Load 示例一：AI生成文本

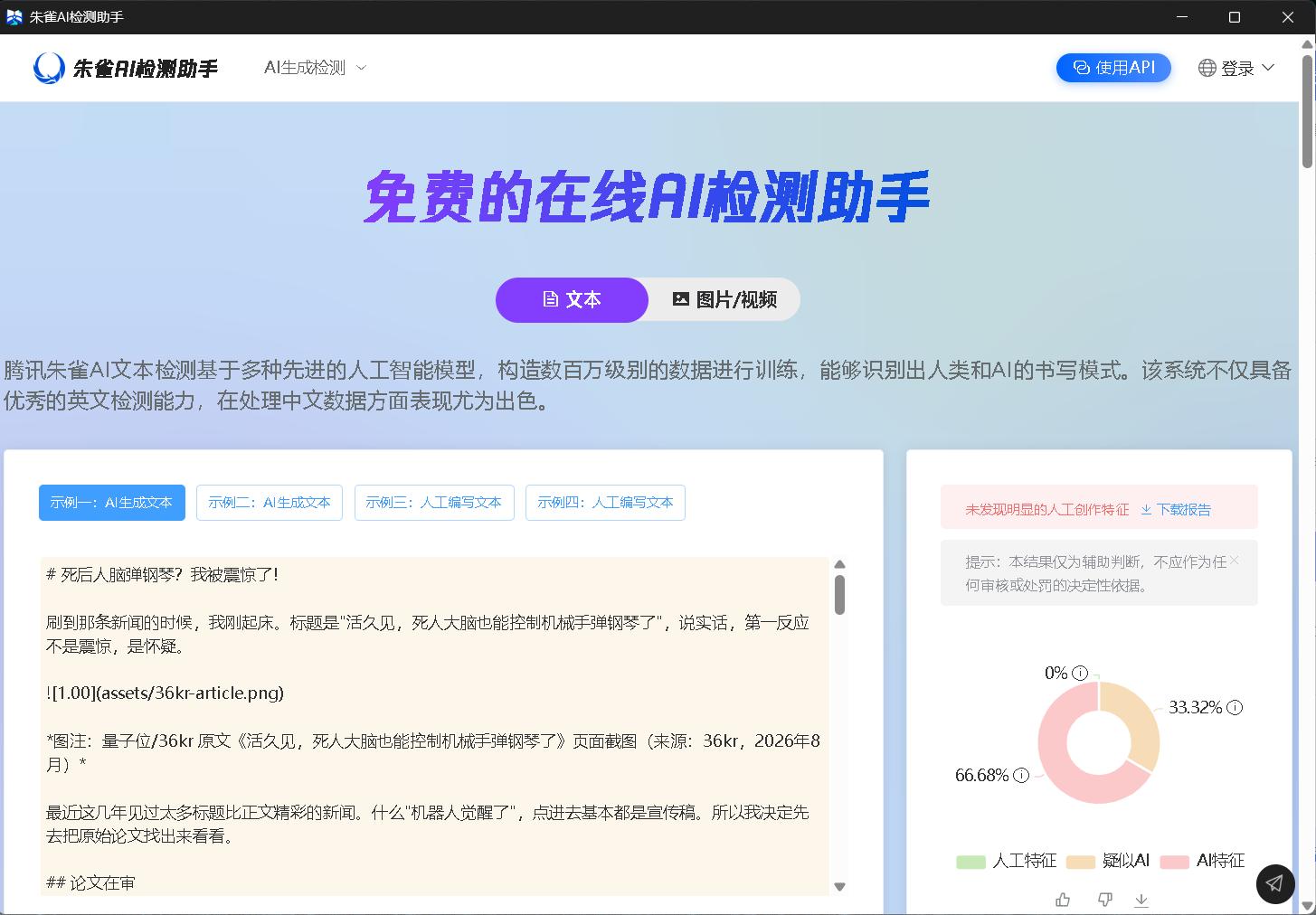click(112, 503)
